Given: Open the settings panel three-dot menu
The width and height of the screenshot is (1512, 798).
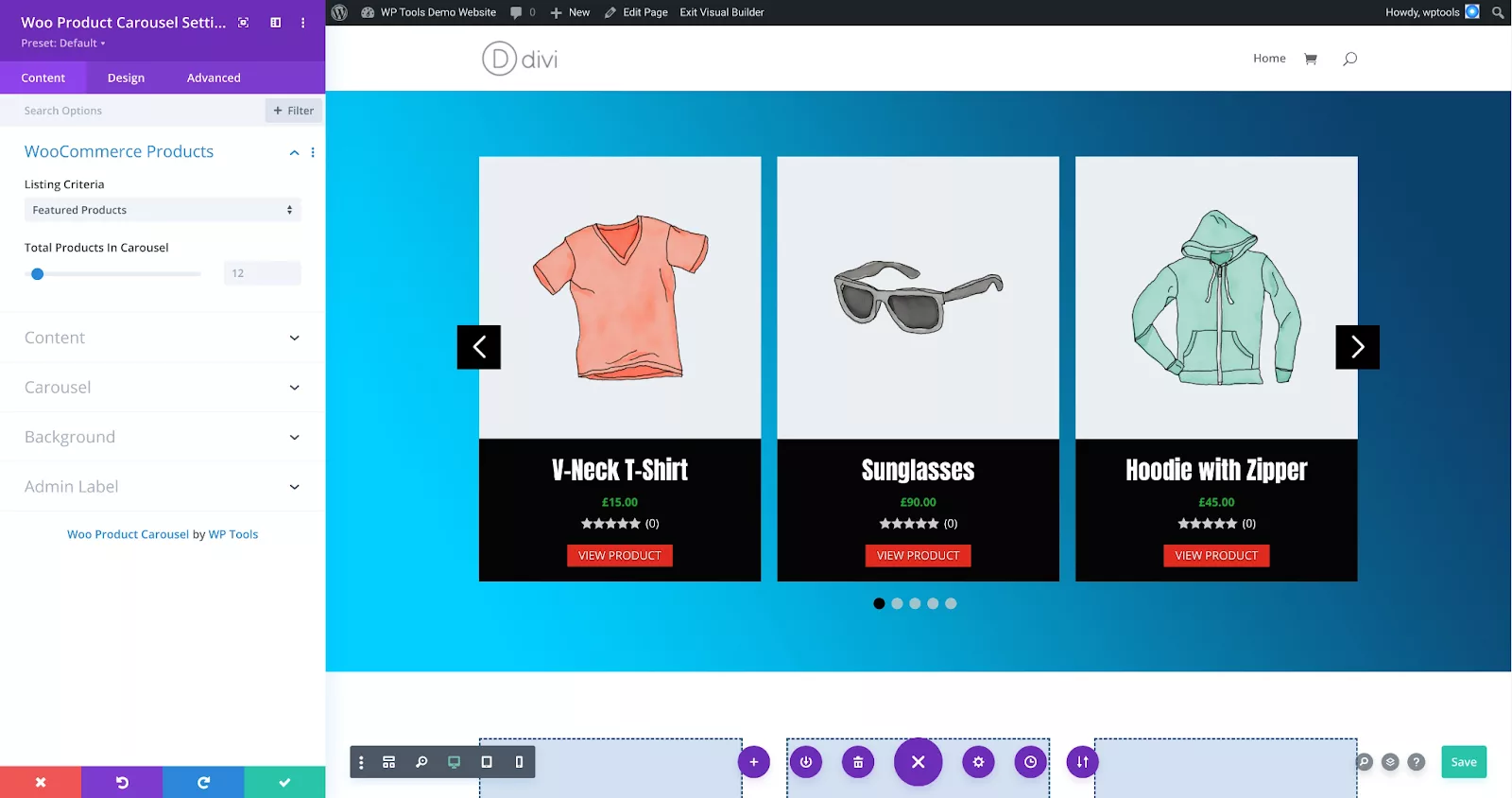Looking at the screenshot, I should click(x=303, y=23).
